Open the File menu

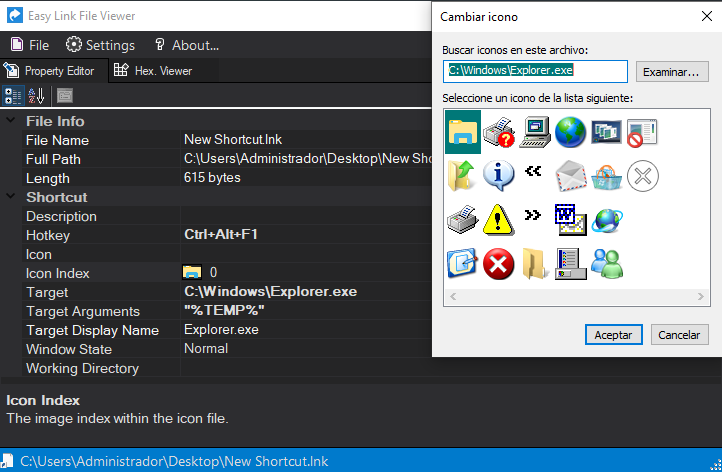click(x=30, y=45)
